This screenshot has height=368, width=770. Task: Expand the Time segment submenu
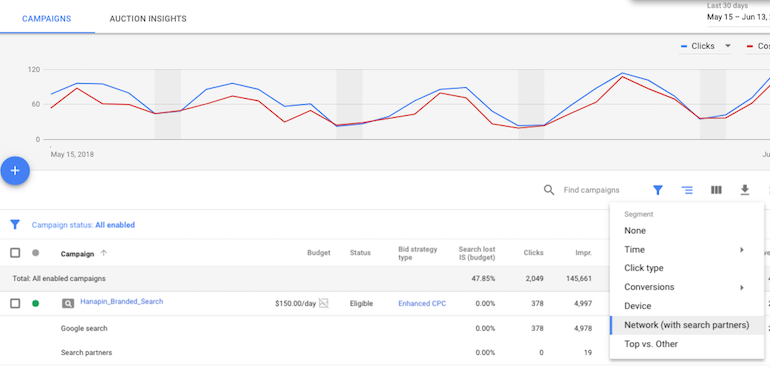pos(687,250)
